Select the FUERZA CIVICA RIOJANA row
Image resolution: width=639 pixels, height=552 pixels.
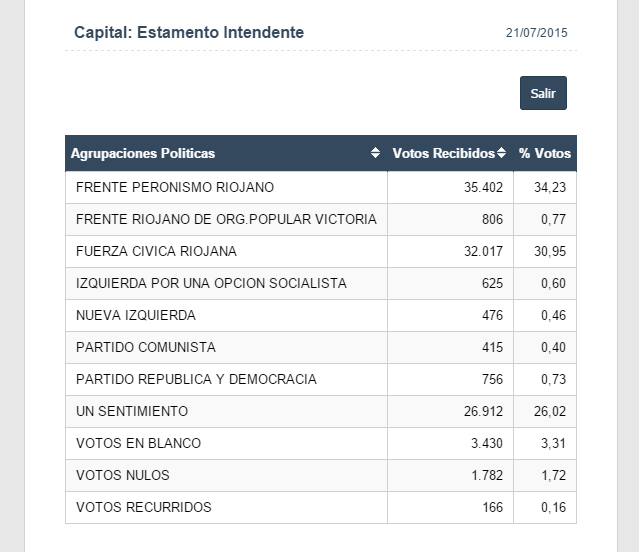pos(156,251)
